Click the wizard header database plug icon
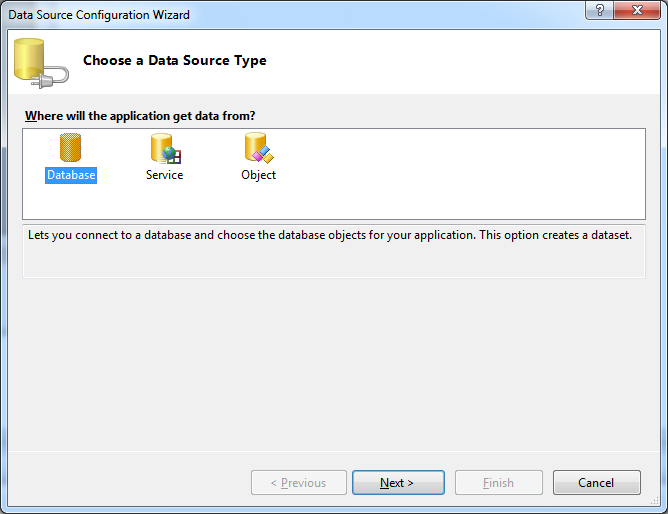The image size is (668, 514). click(41, 63)
